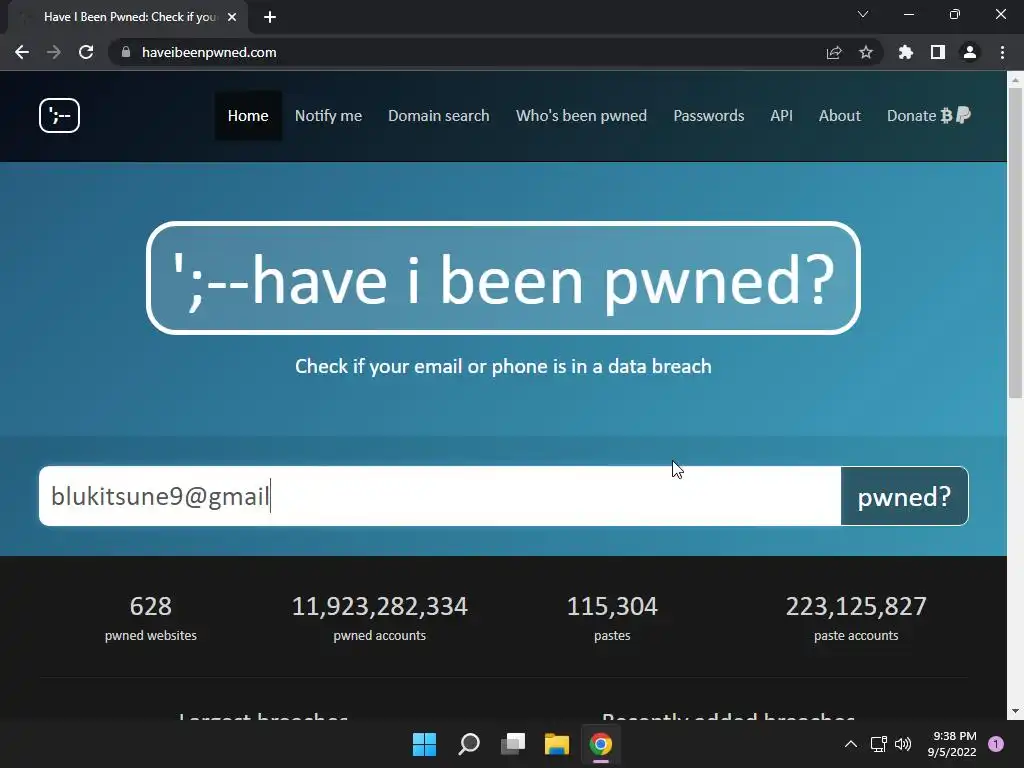Open network settings from the tray

pos(878,744)
